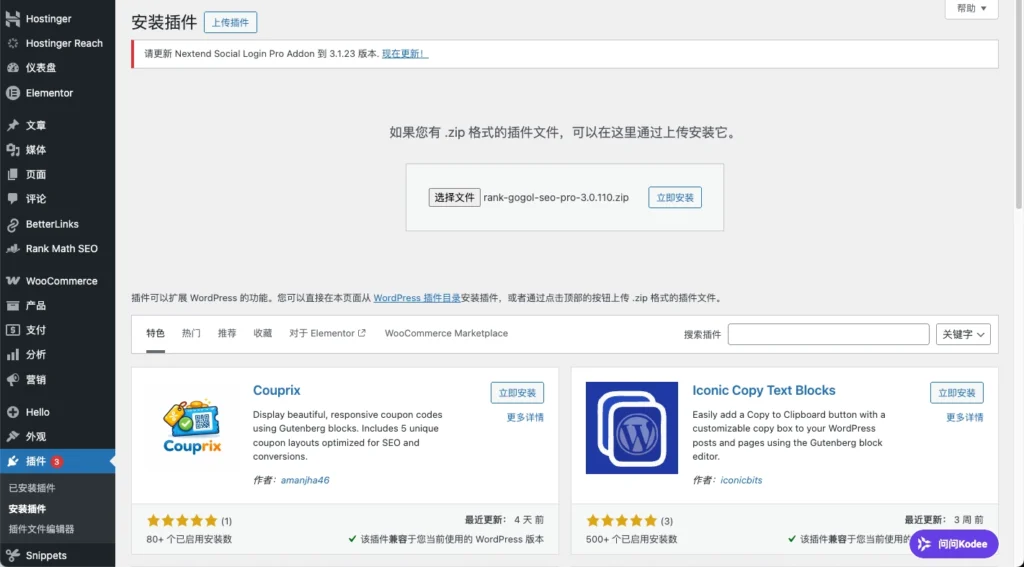Open Couprix 更多详情 more details link
1024x567 pixels.
pyautogui.click(x=525, y=417)
